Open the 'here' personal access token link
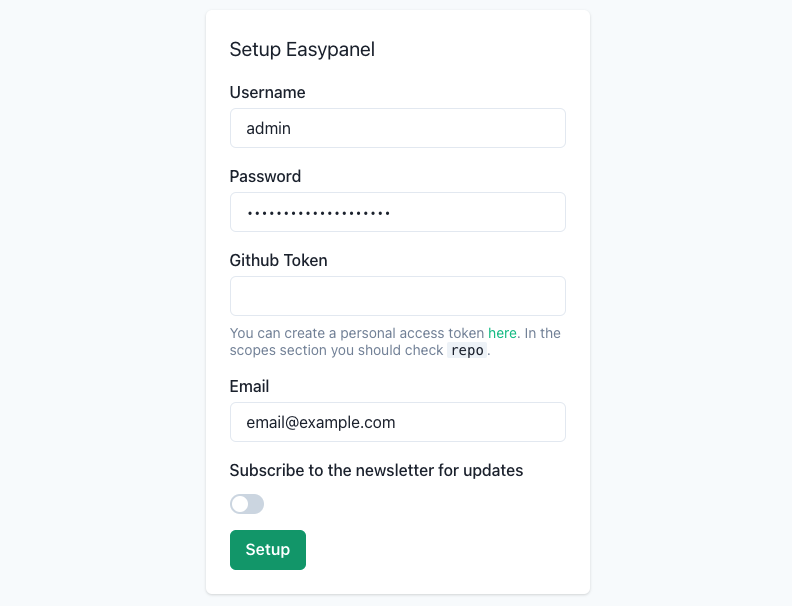The width and height of the screenshot is (792, 606). 502,333
